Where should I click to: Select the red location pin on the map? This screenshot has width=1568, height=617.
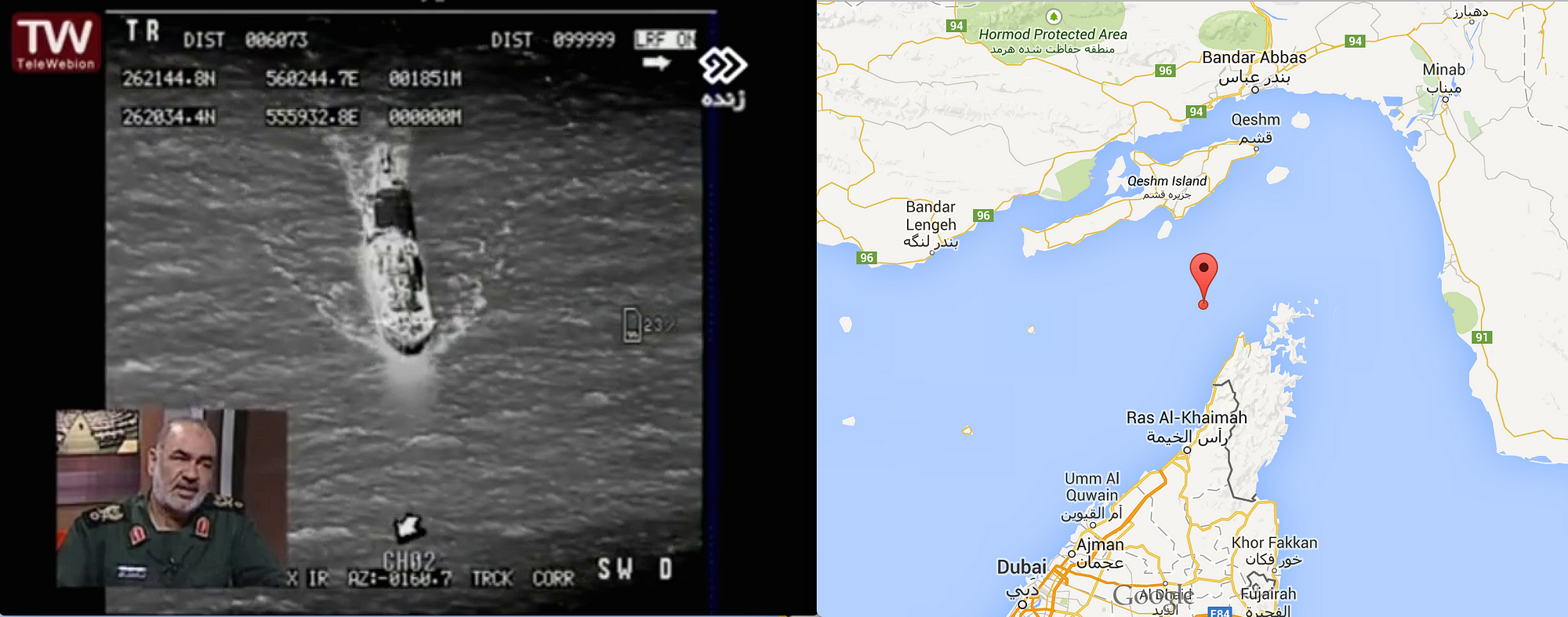tap(1203, 281)
